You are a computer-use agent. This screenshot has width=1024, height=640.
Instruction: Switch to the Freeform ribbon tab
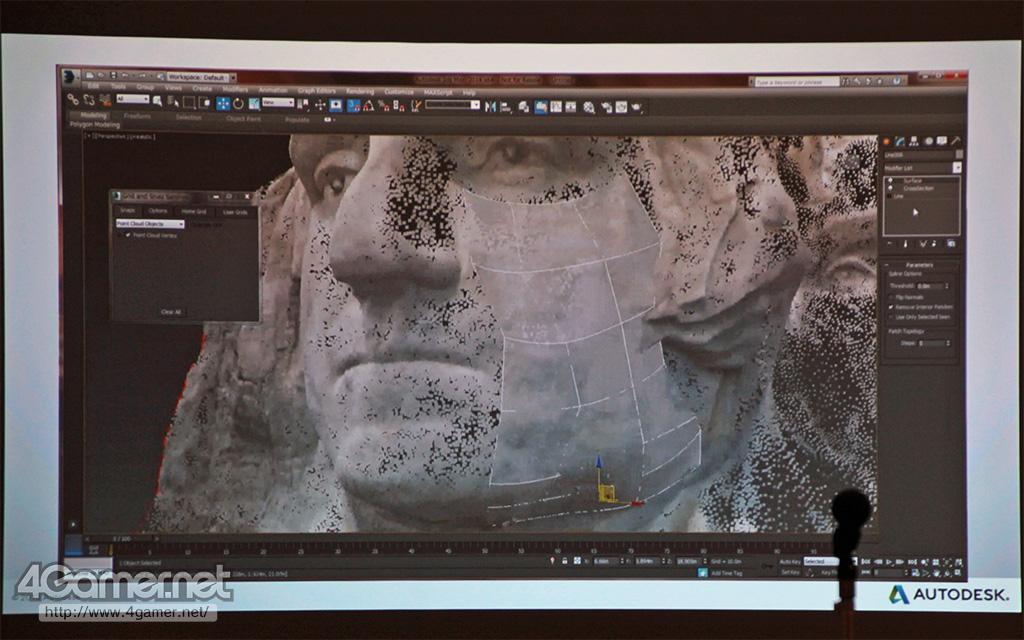[138, 116]
